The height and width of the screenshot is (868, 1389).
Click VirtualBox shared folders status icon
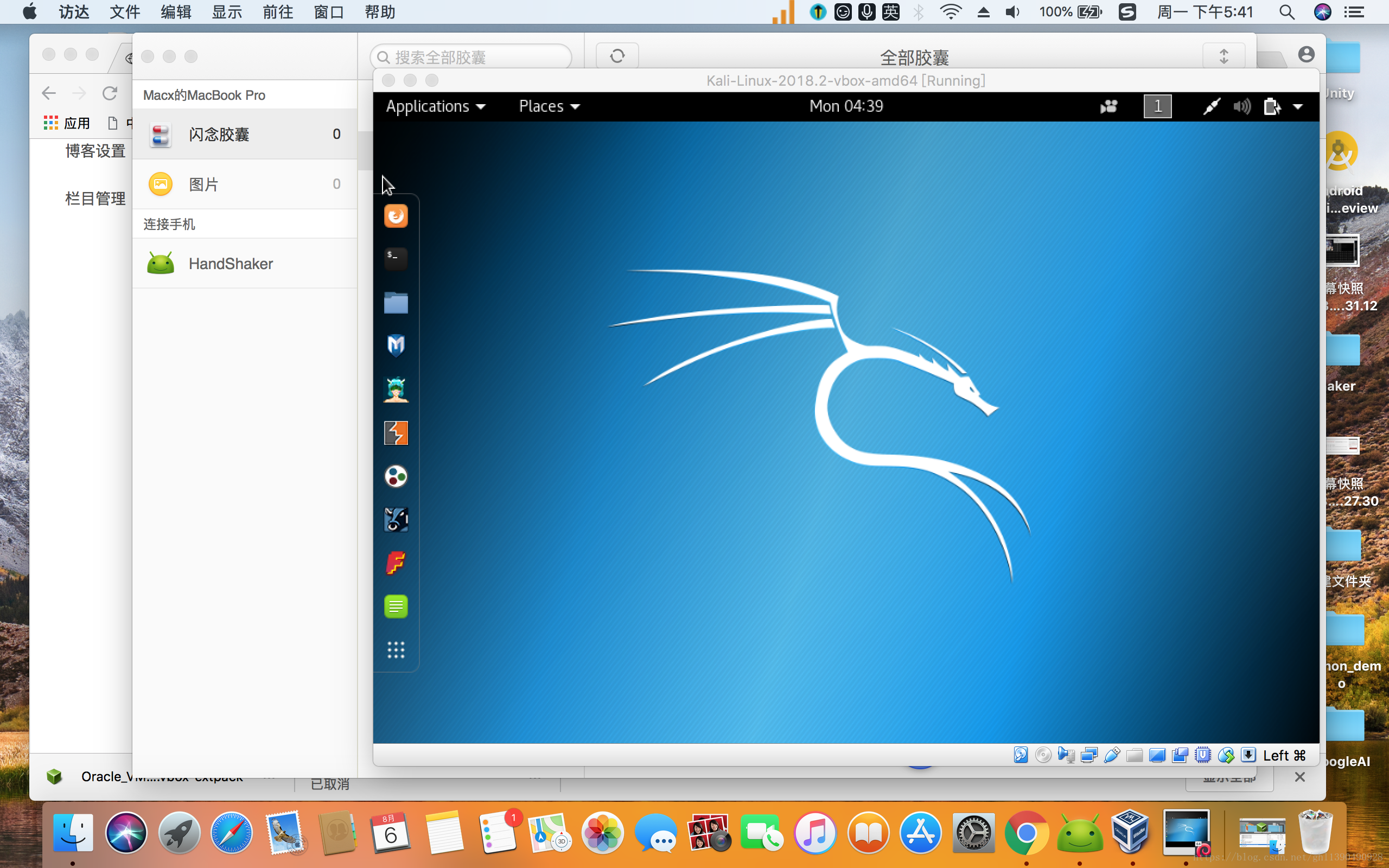[x=1133, y=756]
